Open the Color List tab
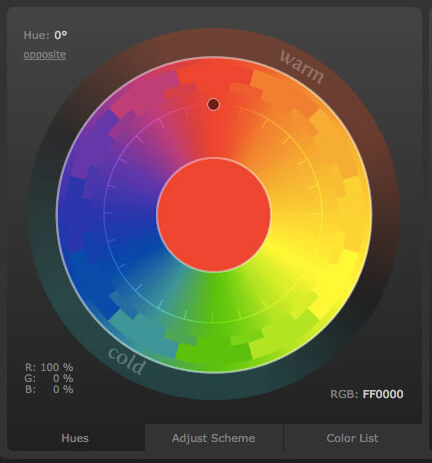 352,438
